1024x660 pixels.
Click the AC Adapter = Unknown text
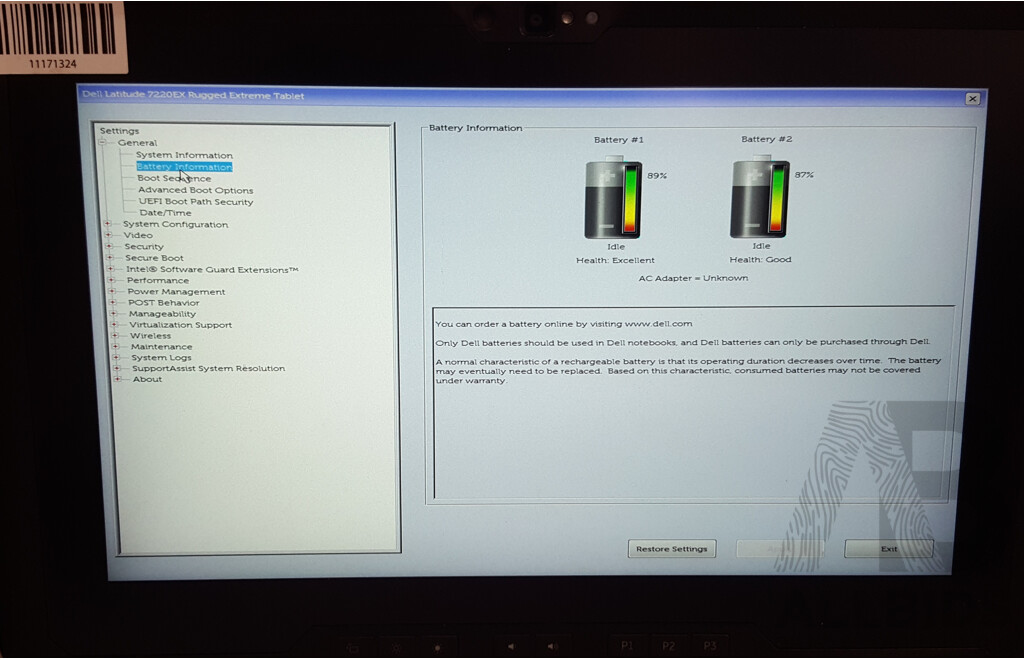pos(693,278)
